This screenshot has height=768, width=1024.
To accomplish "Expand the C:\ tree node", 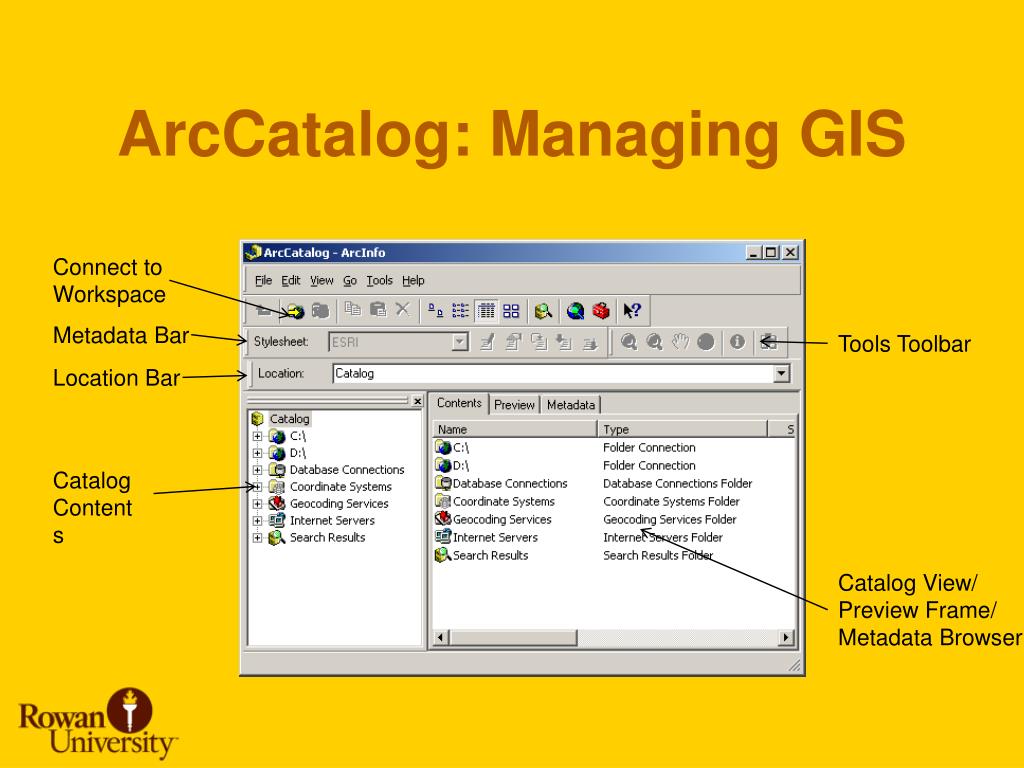I will pyautogui.click(x=257, y=436).
